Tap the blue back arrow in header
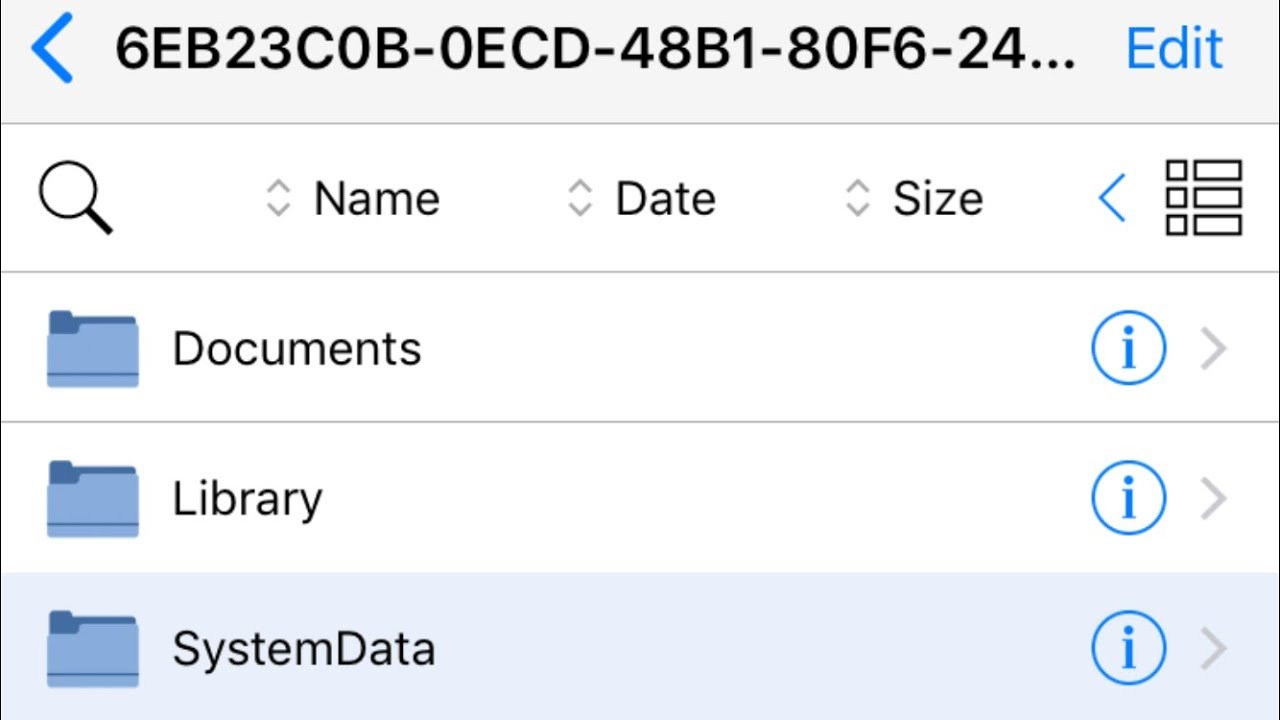This screenshot has width=1280, height=720. (x=52, y=48)
